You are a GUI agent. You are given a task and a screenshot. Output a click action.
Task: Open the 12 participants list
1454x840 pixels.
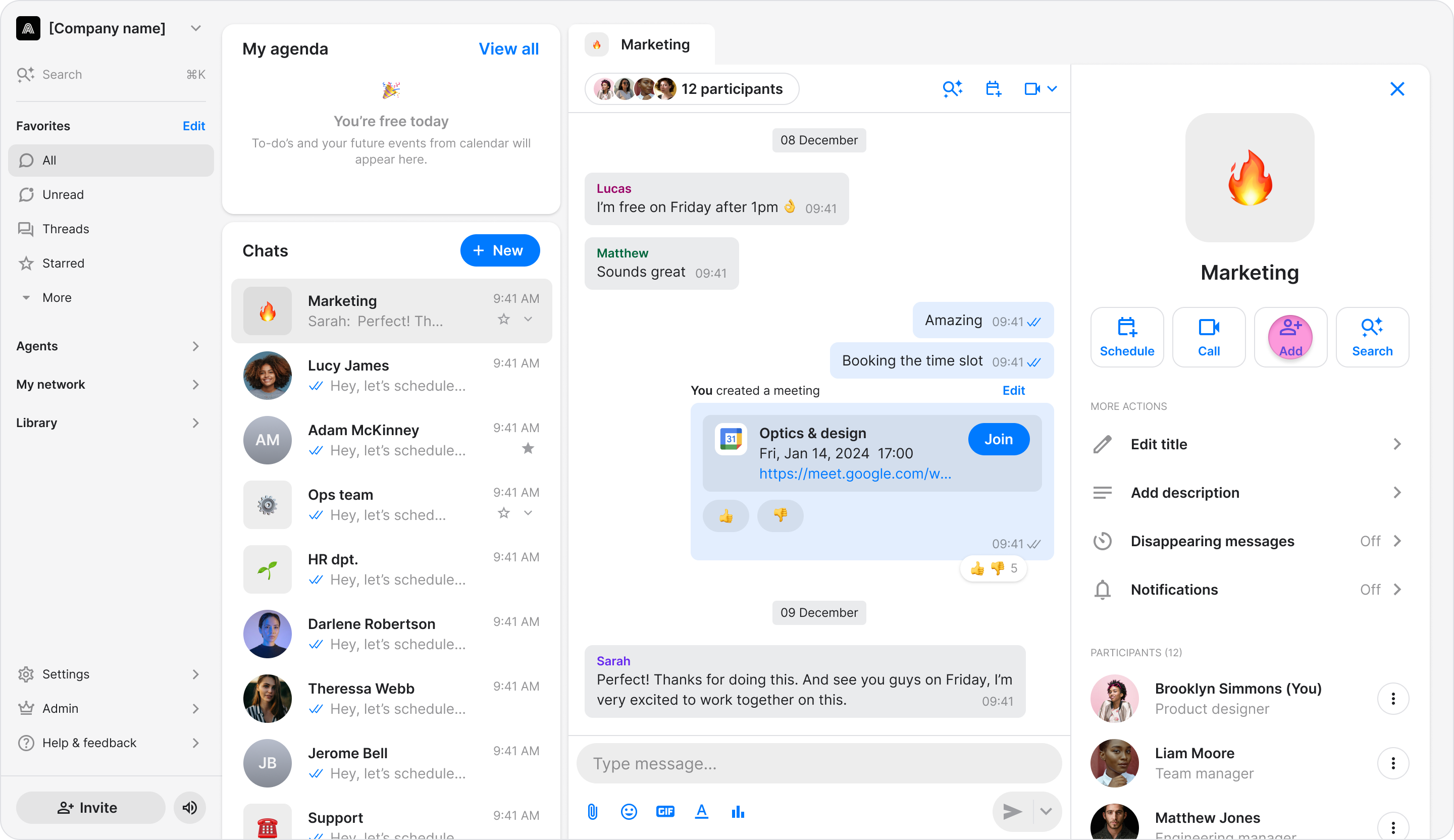692,89
